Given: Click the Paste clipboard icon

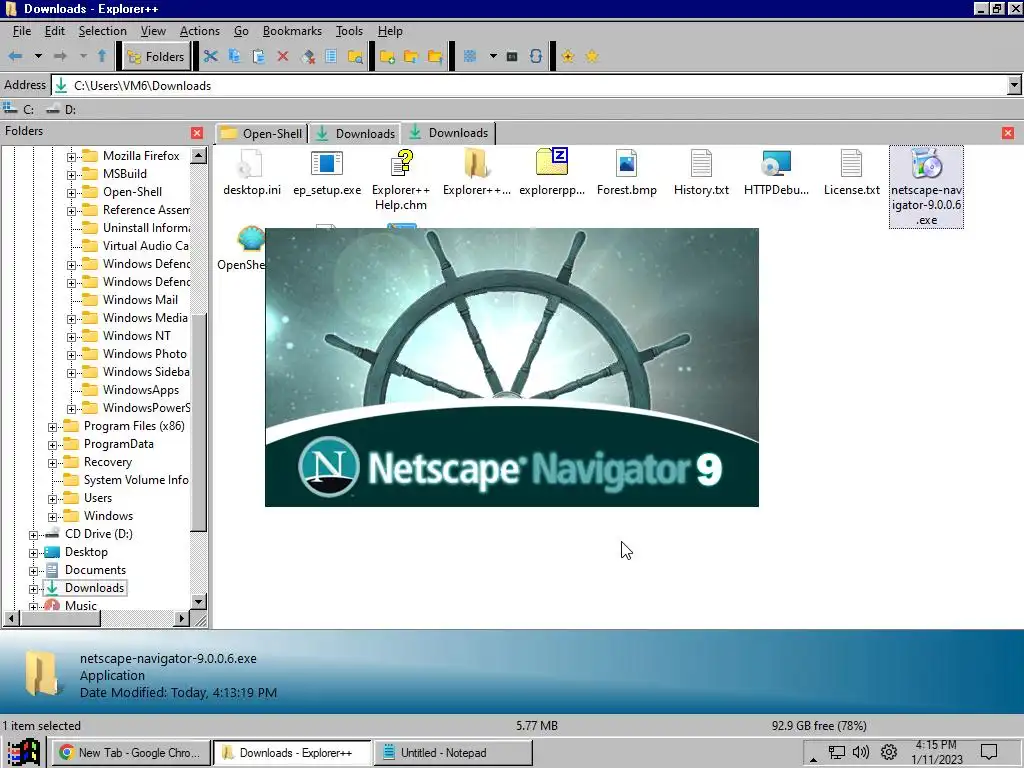Looking at the screenshot, I should 259,56.
